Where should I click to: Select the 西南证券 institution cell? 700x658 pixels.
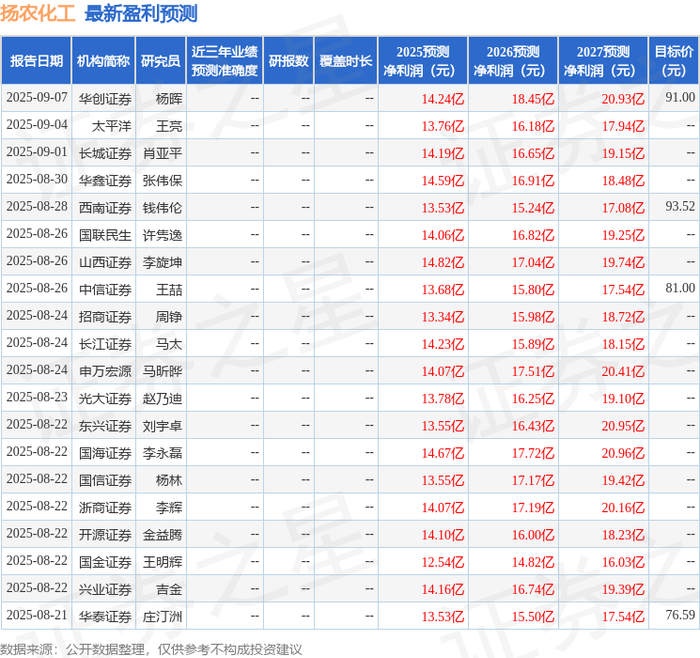point(105,208)
